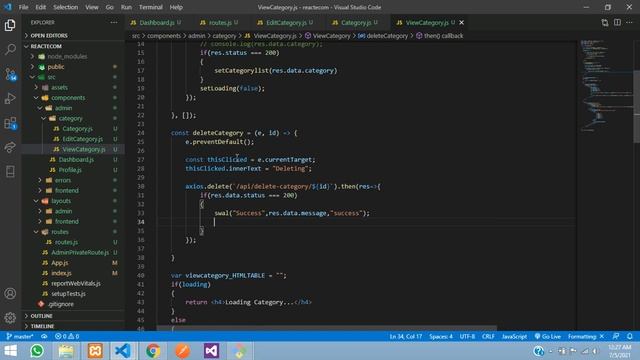Change line ending via CRLF indicator

point(488,336)
